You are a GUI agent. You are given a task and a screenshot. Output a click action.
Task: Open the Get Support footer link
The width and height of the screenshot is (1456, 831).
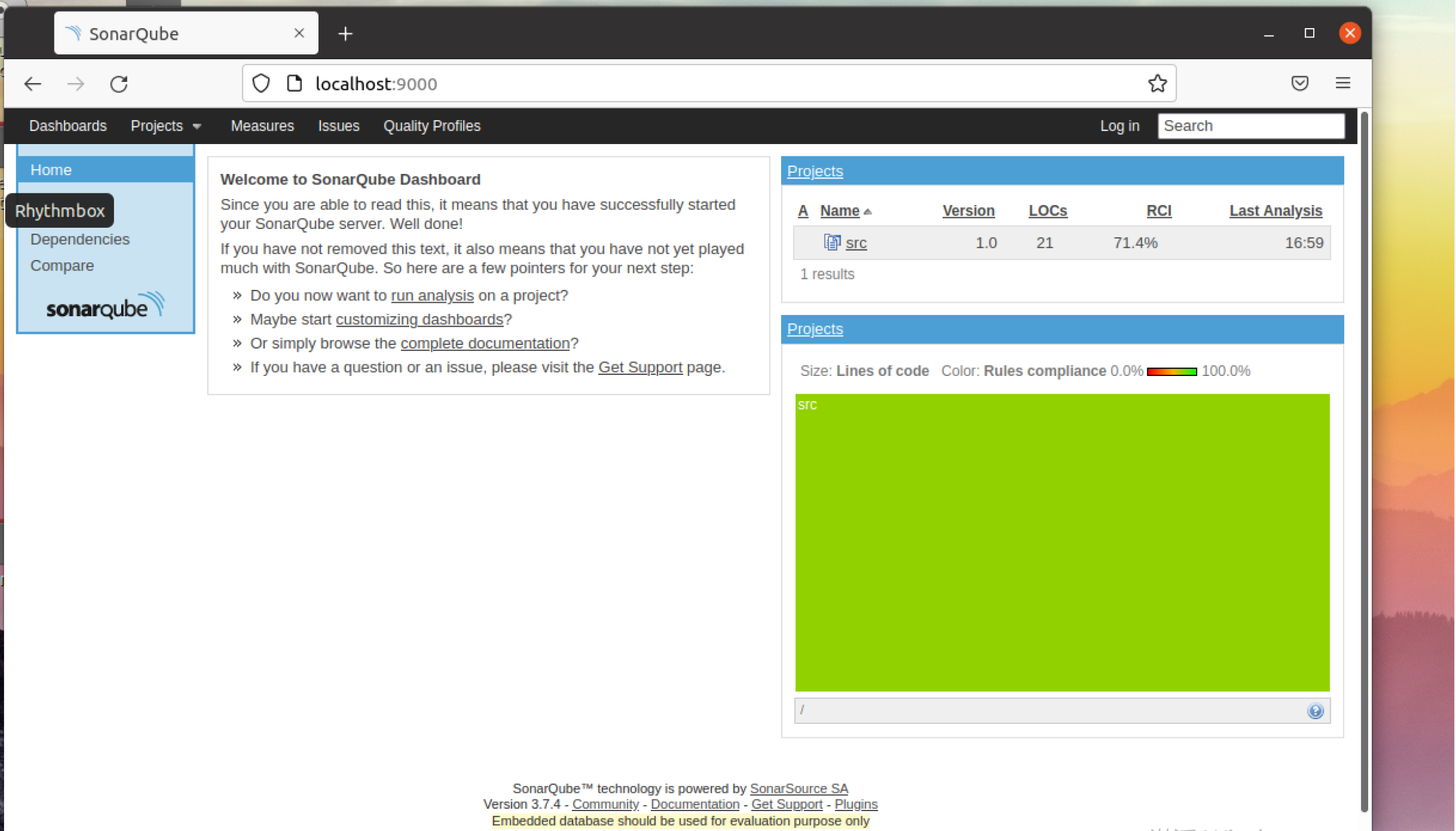point(786,804)
